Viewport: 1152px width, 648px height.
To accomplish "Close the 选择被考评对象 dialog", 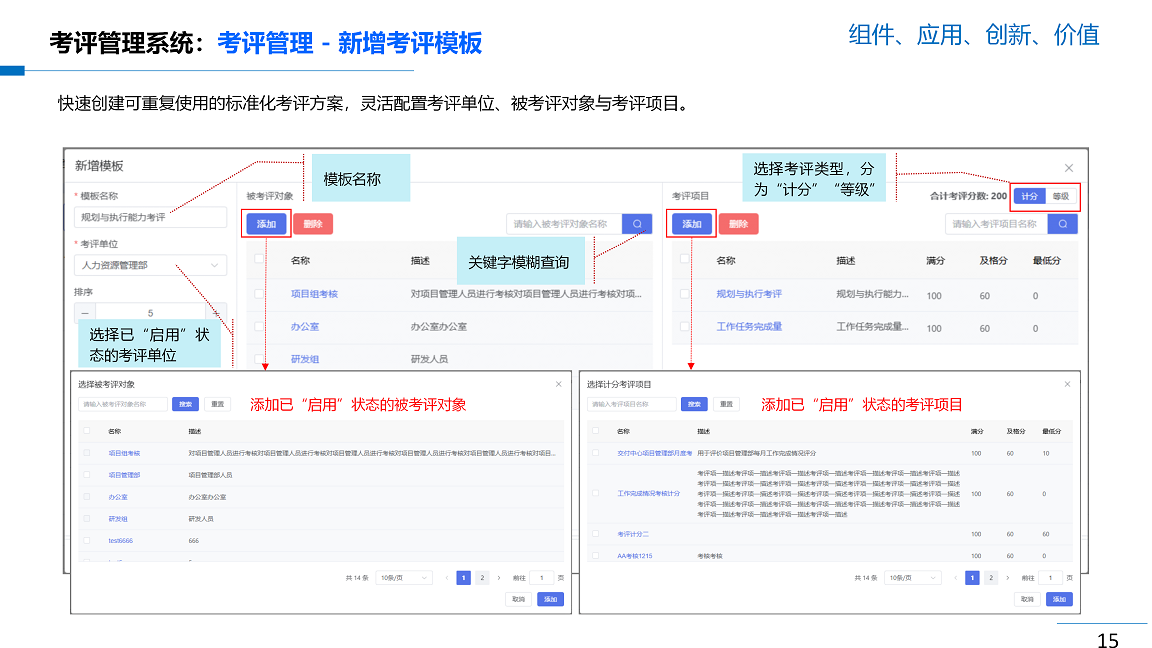I will point(559,384).
